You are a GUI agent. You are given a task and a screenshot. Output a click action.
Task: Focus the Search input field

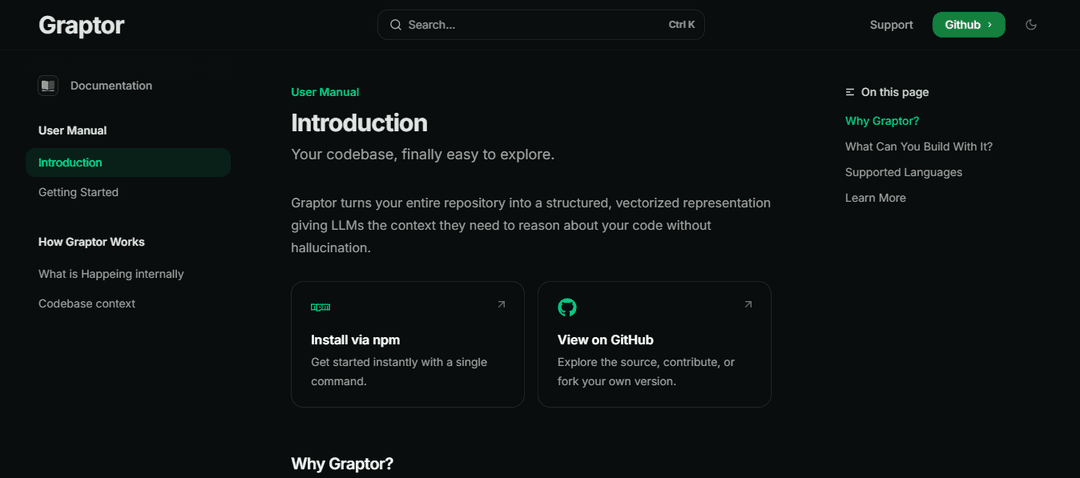pyautogui.click(x=541, y=25)
